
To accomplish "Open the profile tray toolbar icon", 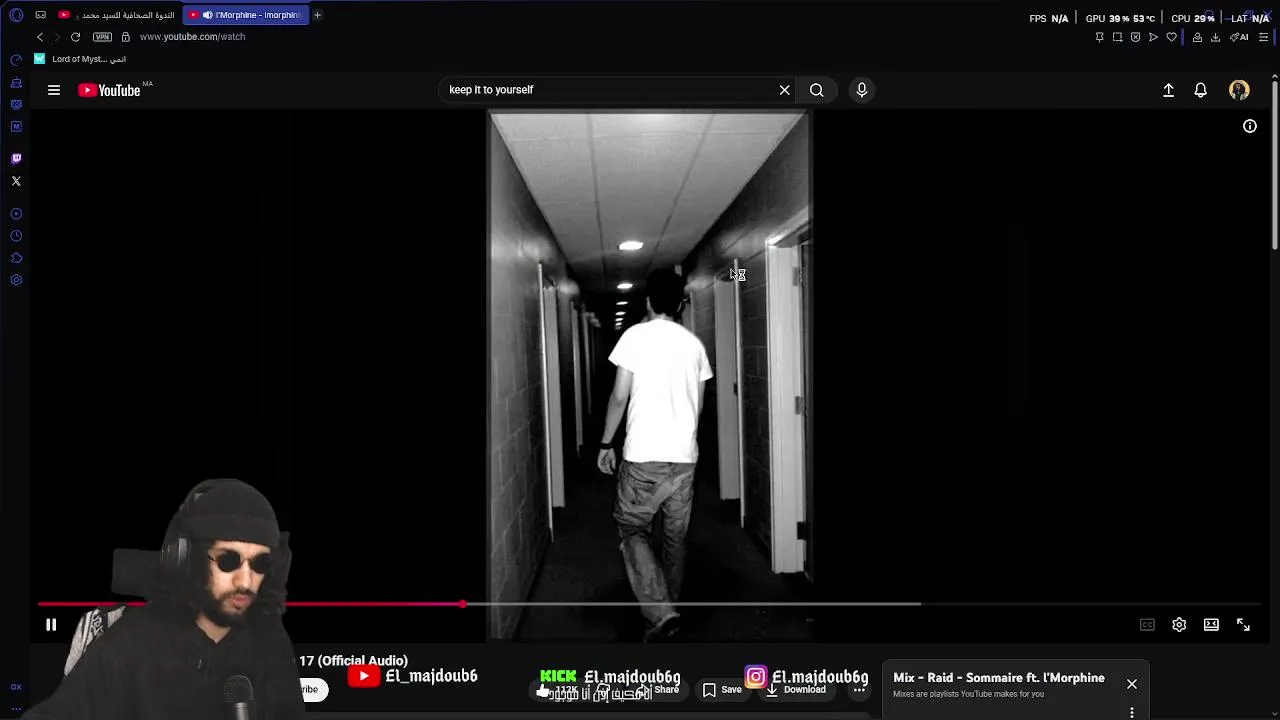I will click(x=1197, y=37).
